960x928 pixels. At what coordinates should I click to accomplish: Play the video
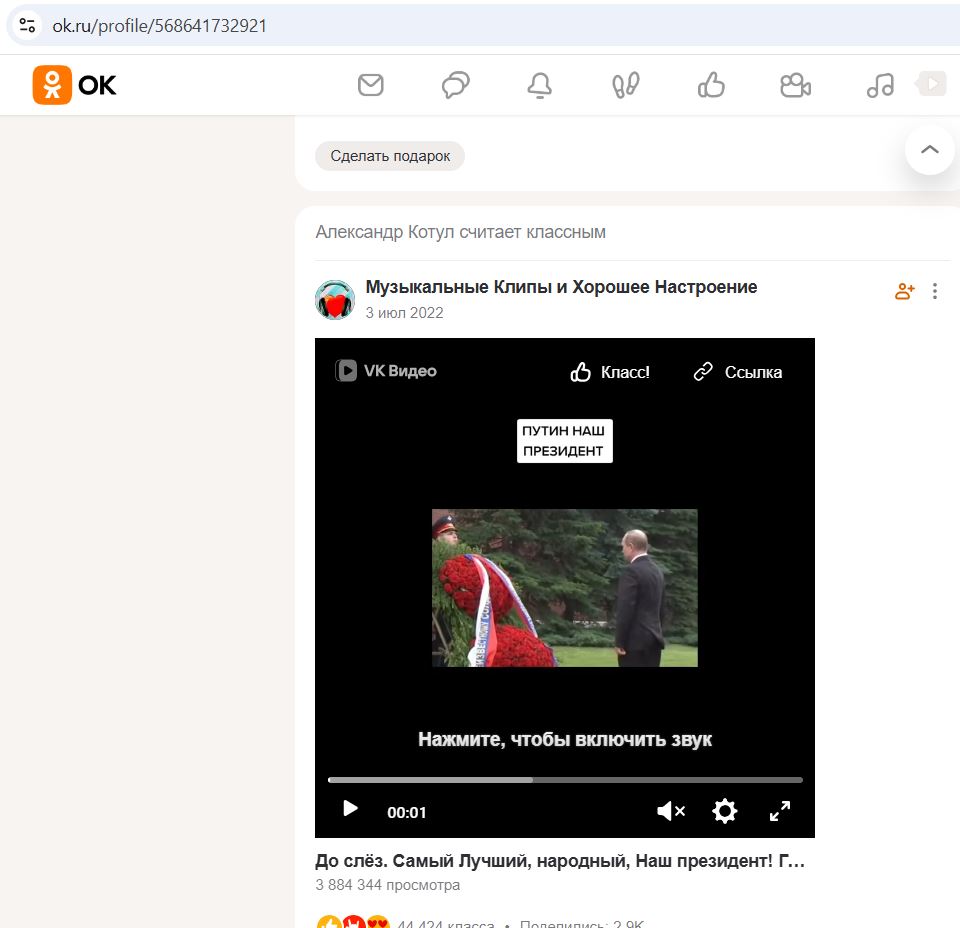(x=350, y=809)
